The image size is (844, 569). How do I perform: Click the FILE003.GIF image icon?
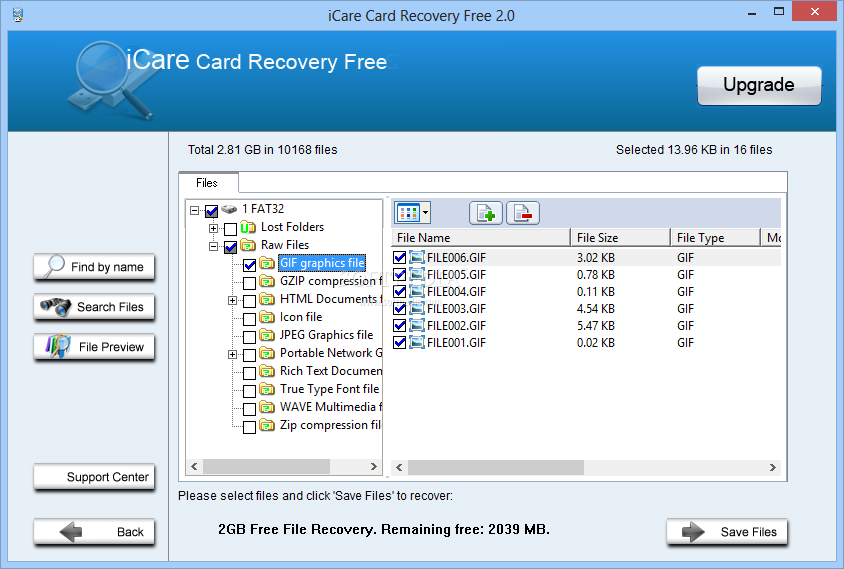click(417, 308)
